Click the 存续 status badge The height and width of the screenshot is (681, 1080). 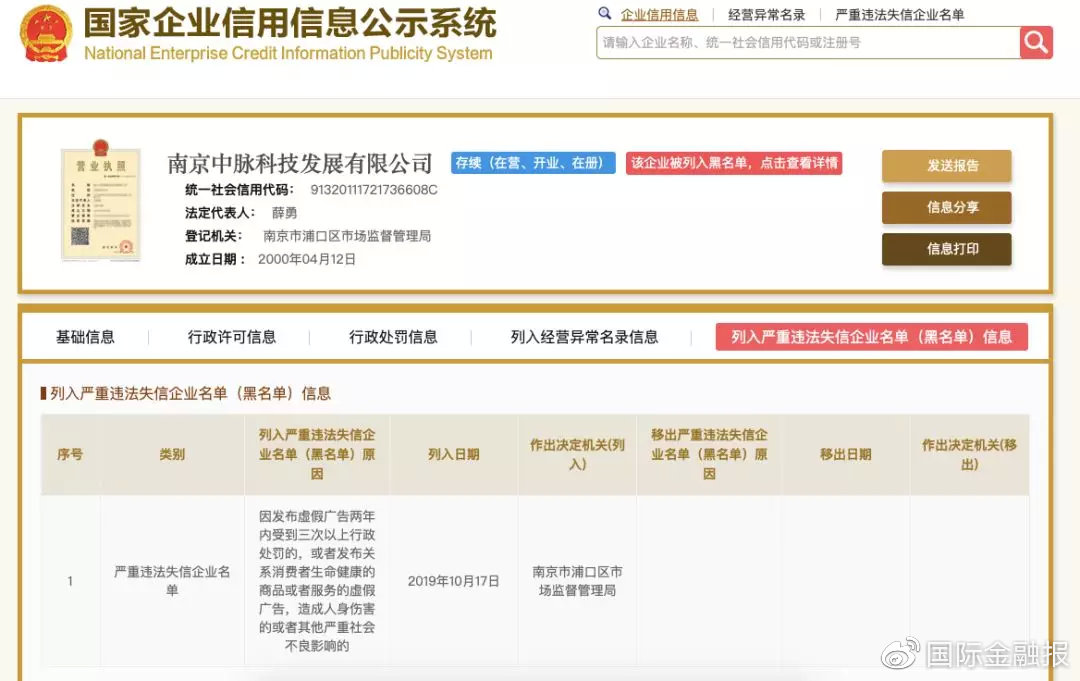point(533,163)
